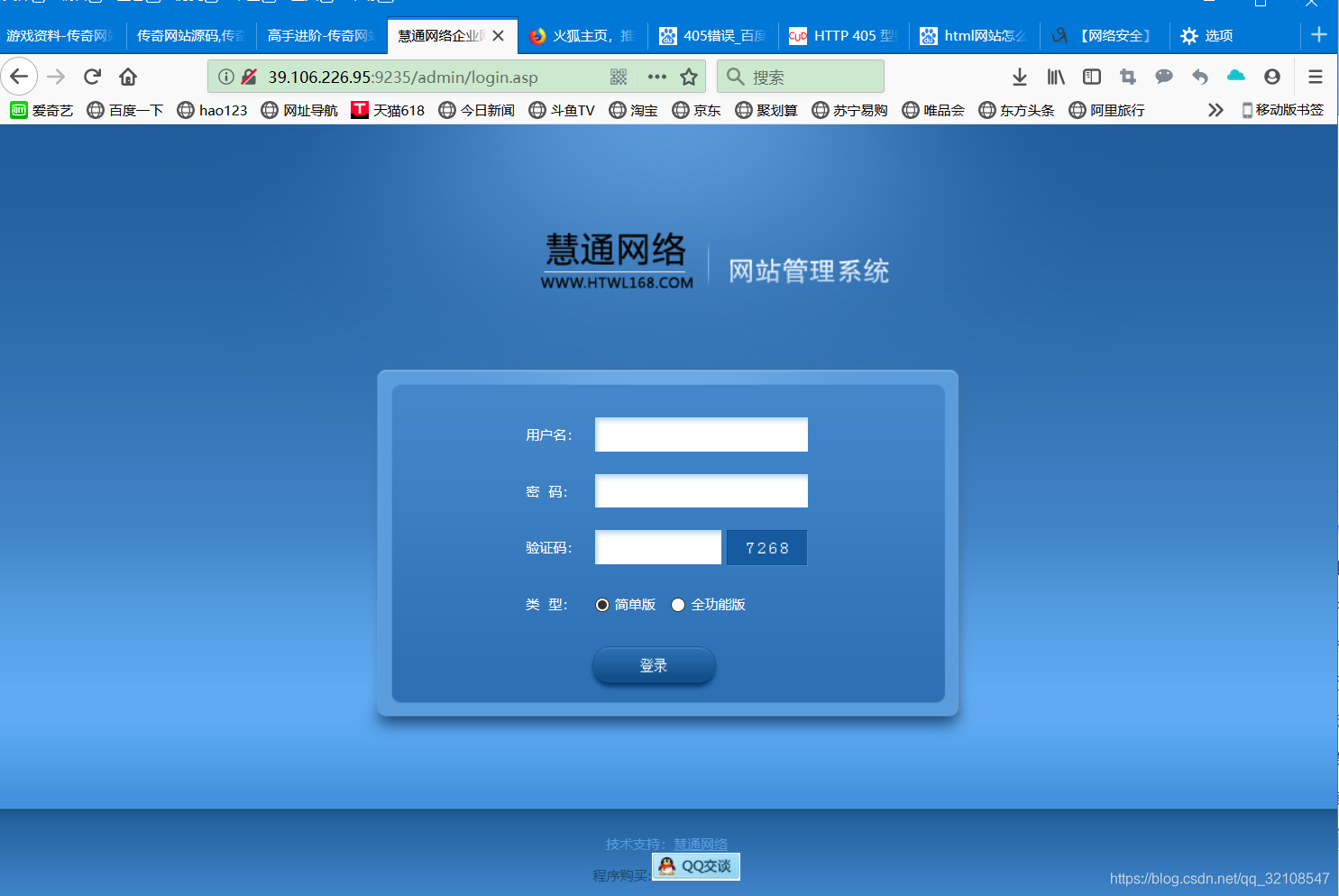Viewport: 1339px width, 896px height.
Task: Click the 搜索 search box
Action: 801,77
